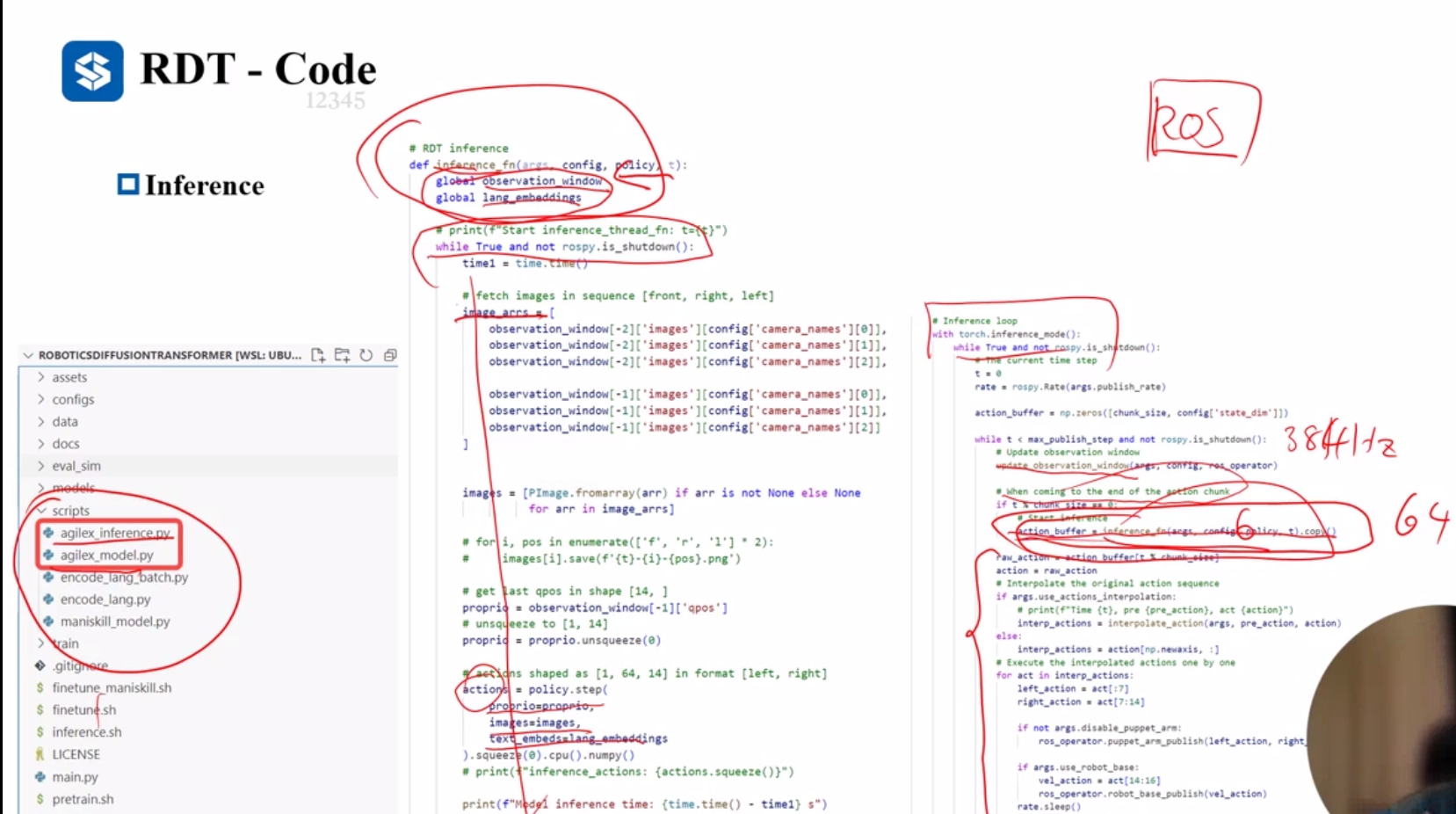Click the Python icon beside agilex_model.py
This screenshot has height=814, width=1456.
[48, 555]
